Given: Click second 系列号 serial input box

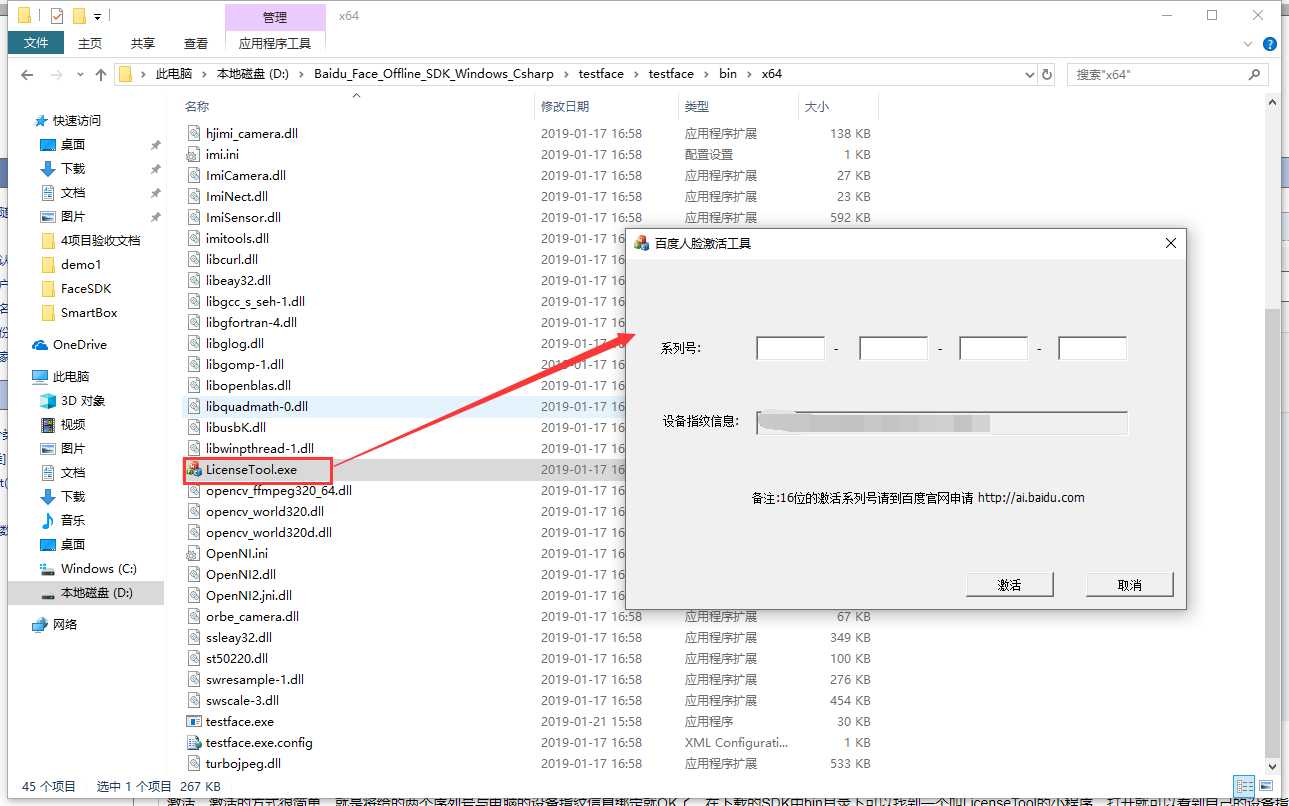Looking at the screenshot, I should 894,348.
